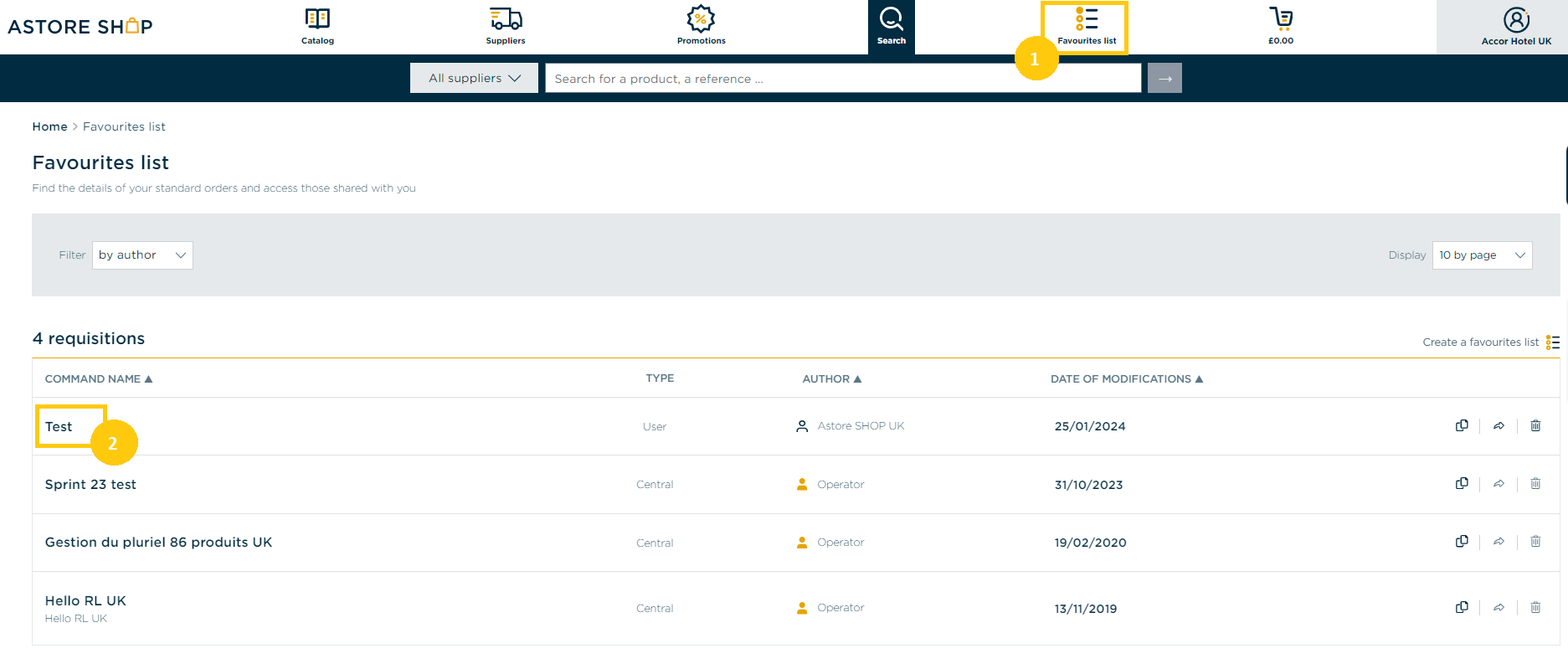This screenshot has height=669, width=1568.
Task: Click the Create a favourites list icon
Action: [x=1553, y=342]
